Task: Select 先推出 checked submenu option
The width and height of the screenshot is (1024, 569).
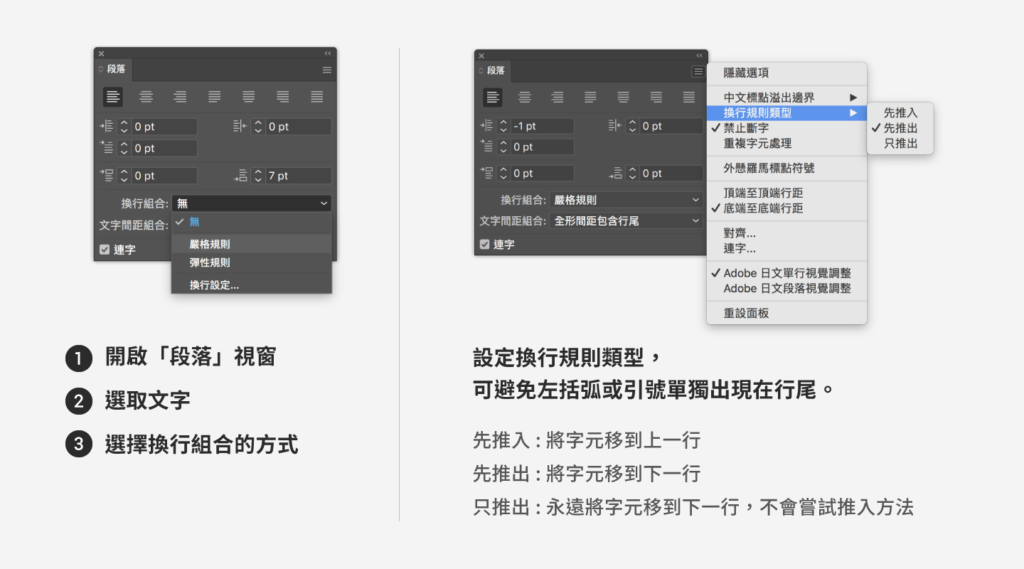Action: [900, 129]
